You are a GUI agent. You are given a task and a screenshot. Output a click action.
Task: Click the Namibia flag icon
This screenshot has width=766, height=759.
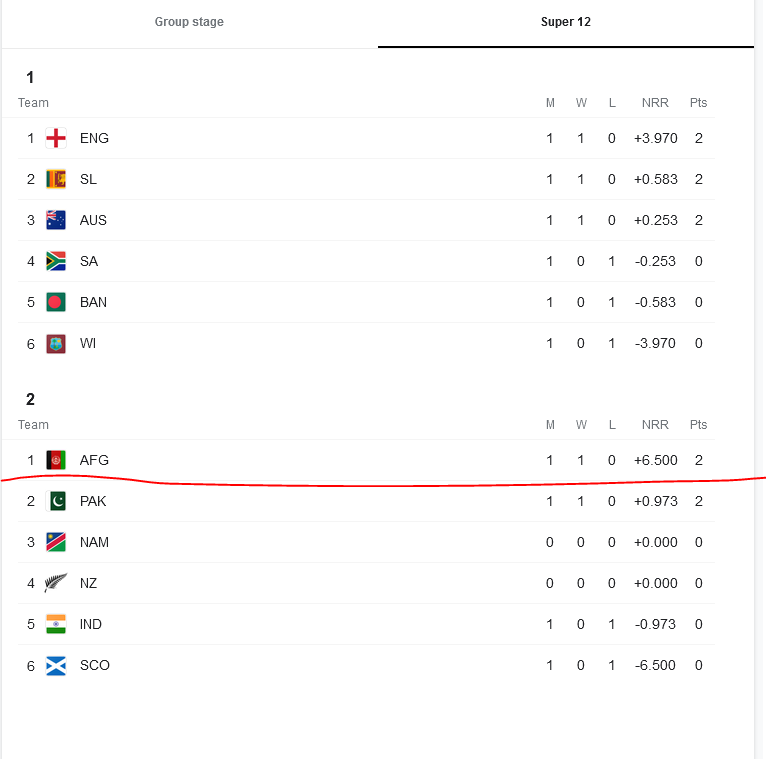click(56, 542)
